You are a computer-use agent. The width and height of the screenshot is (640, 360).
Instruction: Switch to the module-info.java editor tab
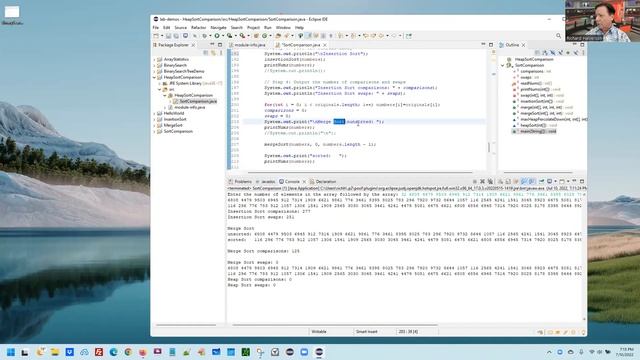pyautogui.click(x=249, y=45)
